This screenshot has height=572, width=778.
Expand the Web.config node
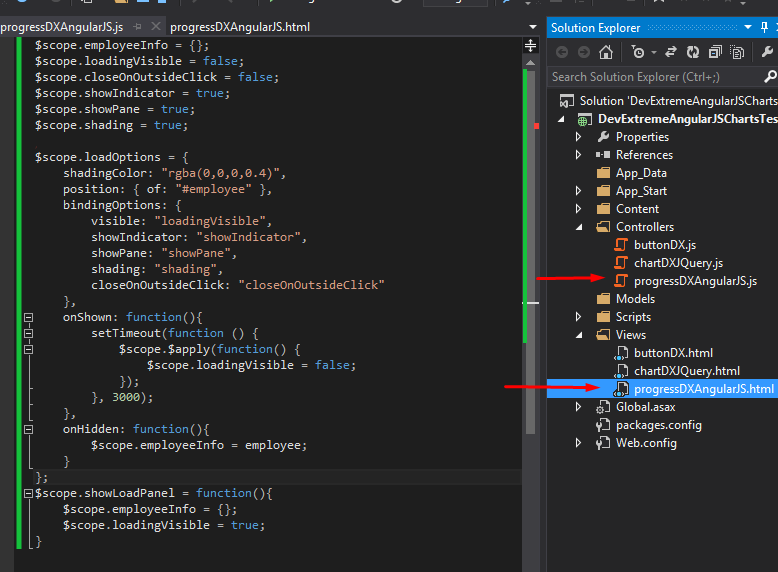(579, 443)
